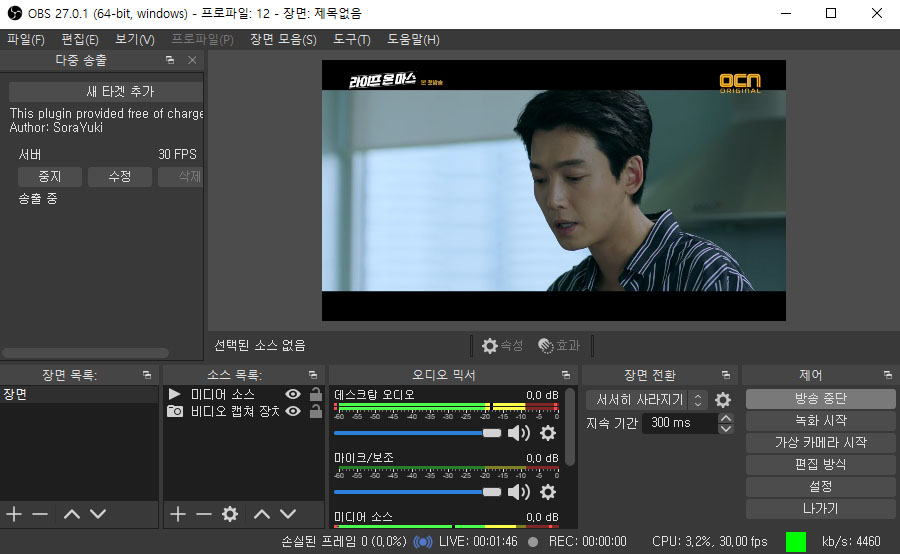Screen dimensions: 900x554
Task: Increase 지속 기간 with up arrow
Action: click(726, 418)
